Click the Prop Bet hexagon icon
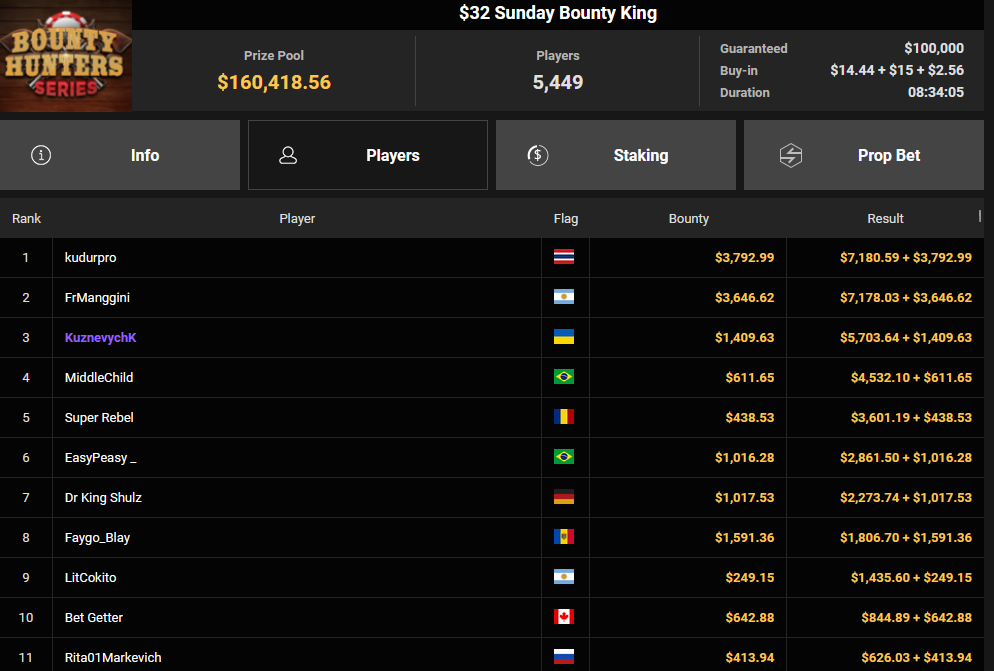 point(791,155)
